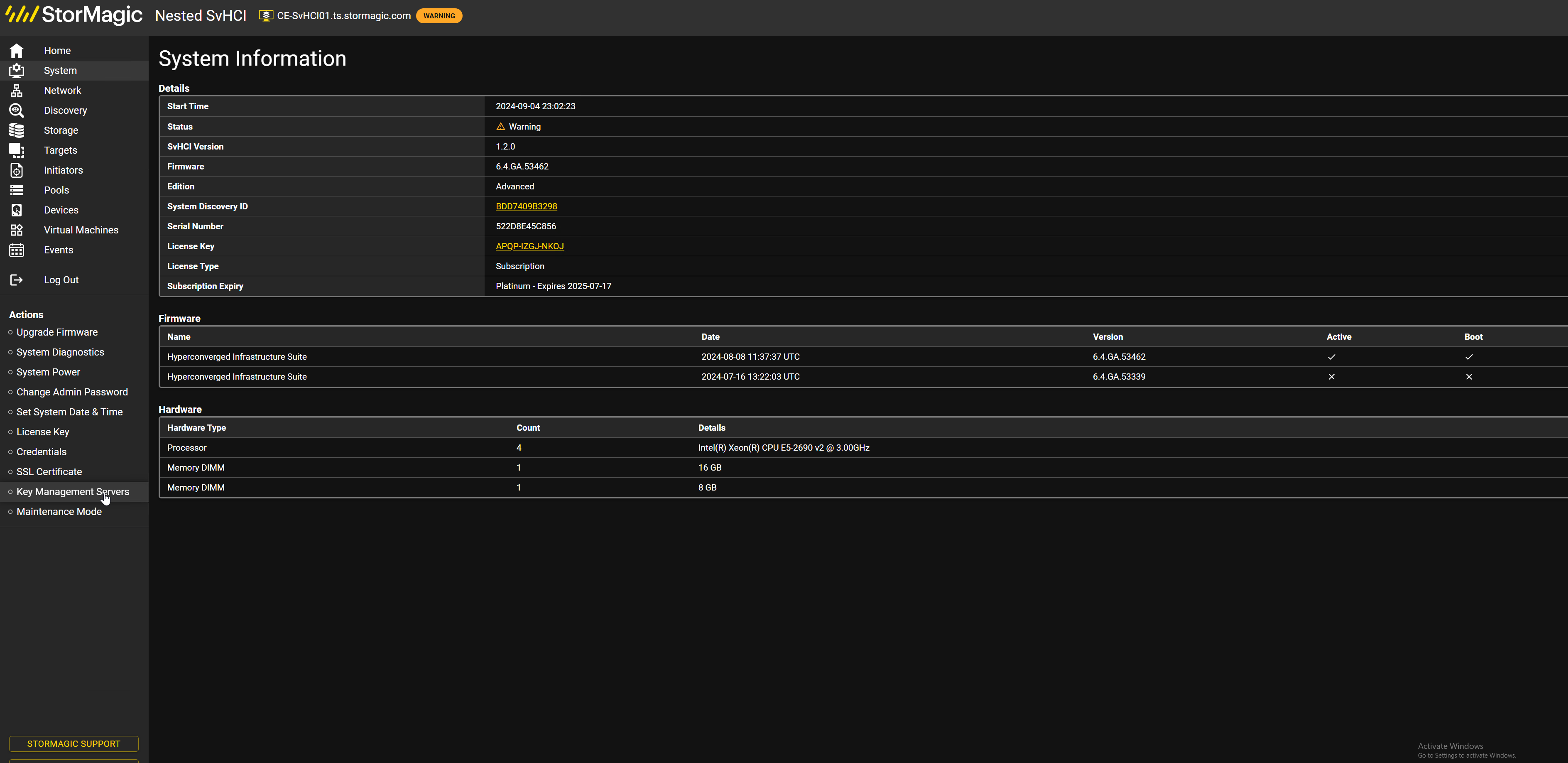Click Subscription Expiry Platinum value
Screen dimensions: 1568x763
553,286
